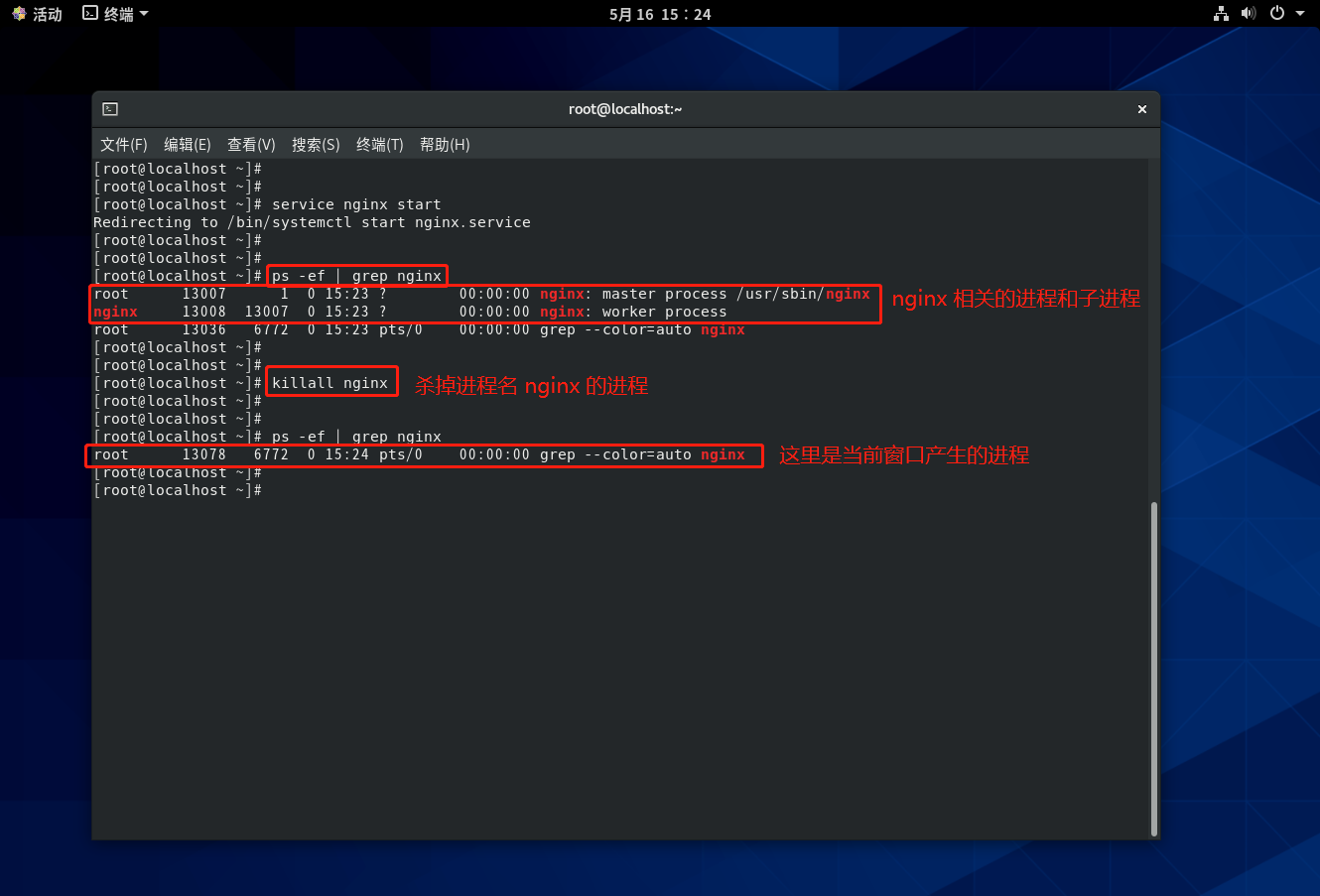
Task: Click the volume speaker icon
Action: tap(1249, 14)
